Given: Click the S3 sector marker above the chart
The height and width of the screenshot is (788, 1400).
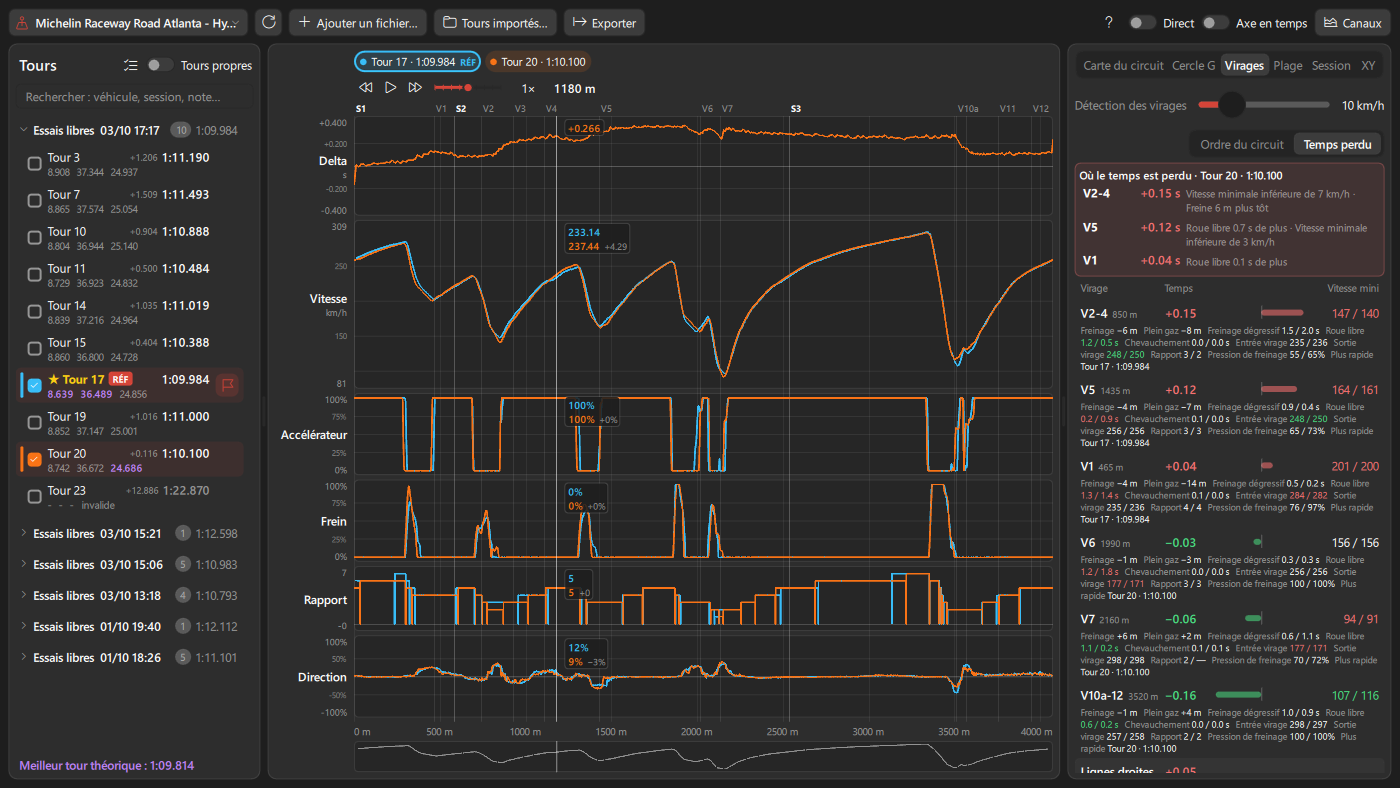Looking at the screenshot, I should click(x=796, y=108).
